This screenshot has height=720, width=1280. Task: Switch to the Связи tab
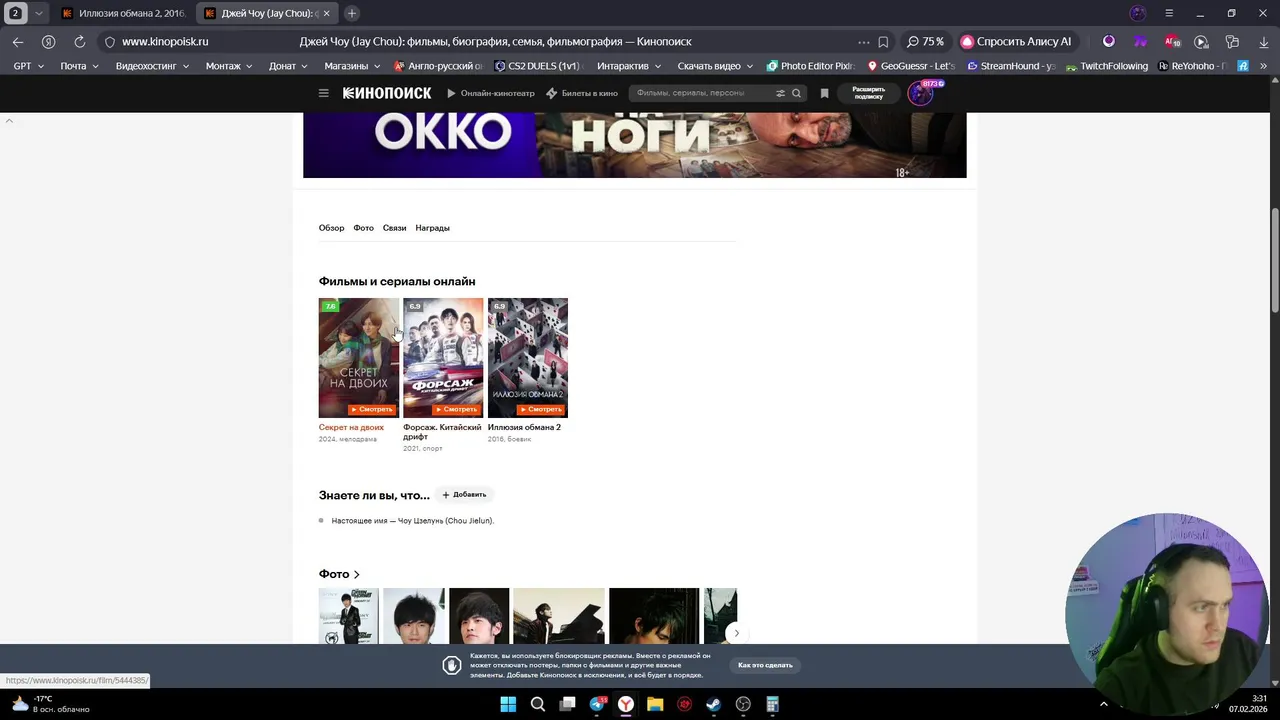pyautogui.click(x=394, y=228)
